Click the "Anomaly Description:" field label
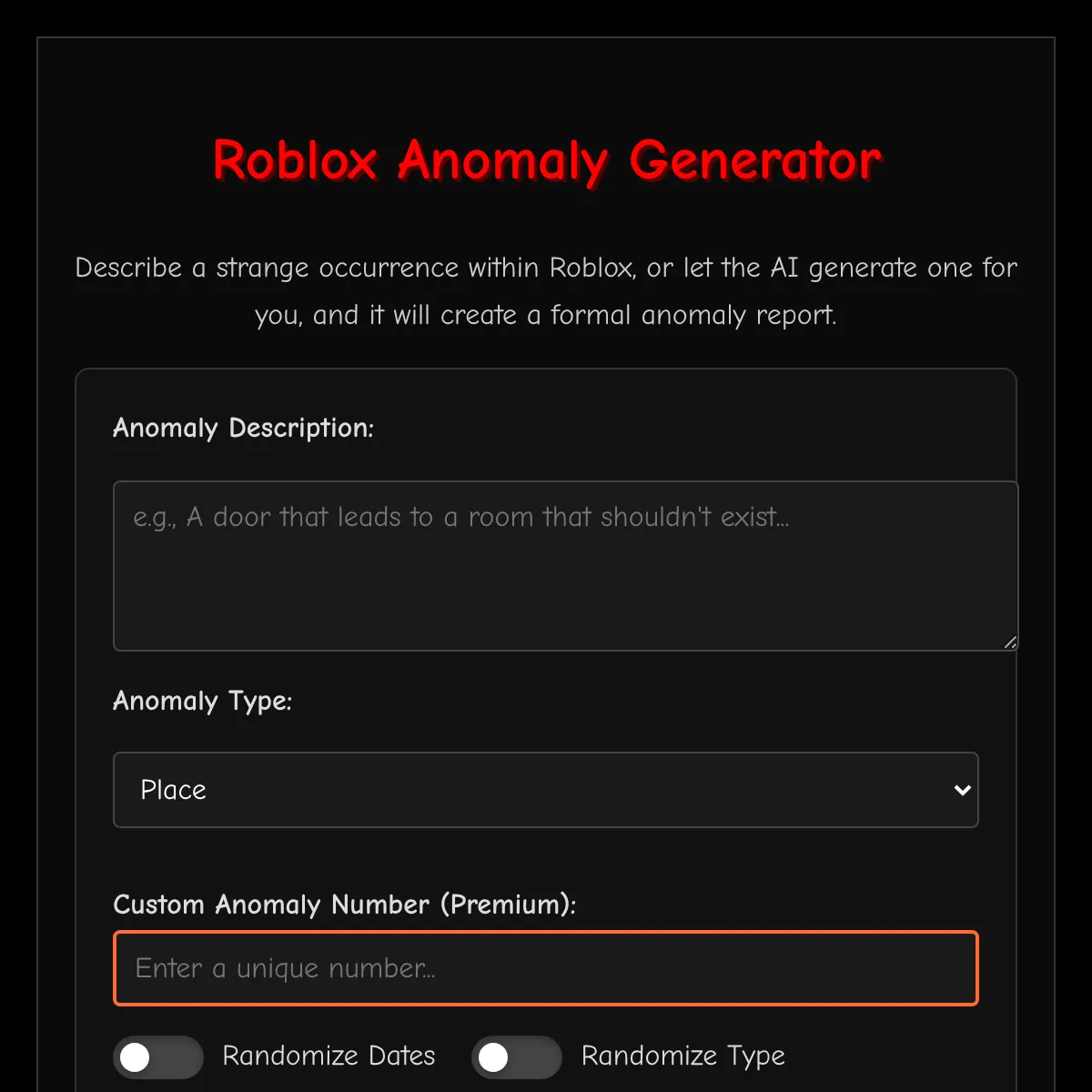The image size is (1092, 1092). point(243,428)
